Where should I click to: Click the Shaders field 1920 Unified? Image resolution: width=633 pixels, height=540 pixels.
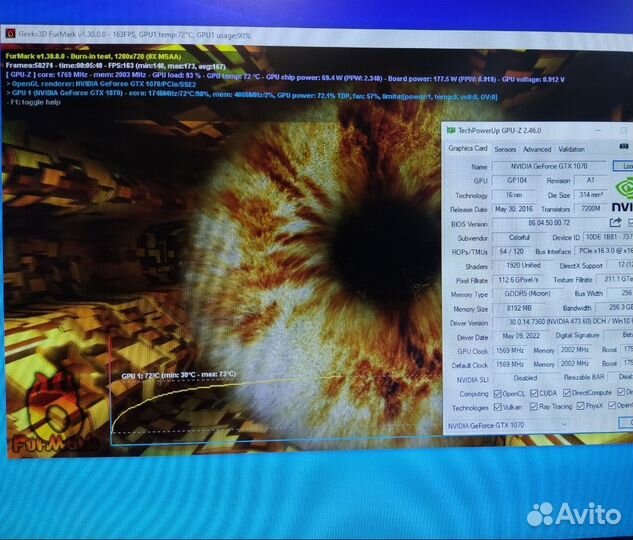point(523,266)
